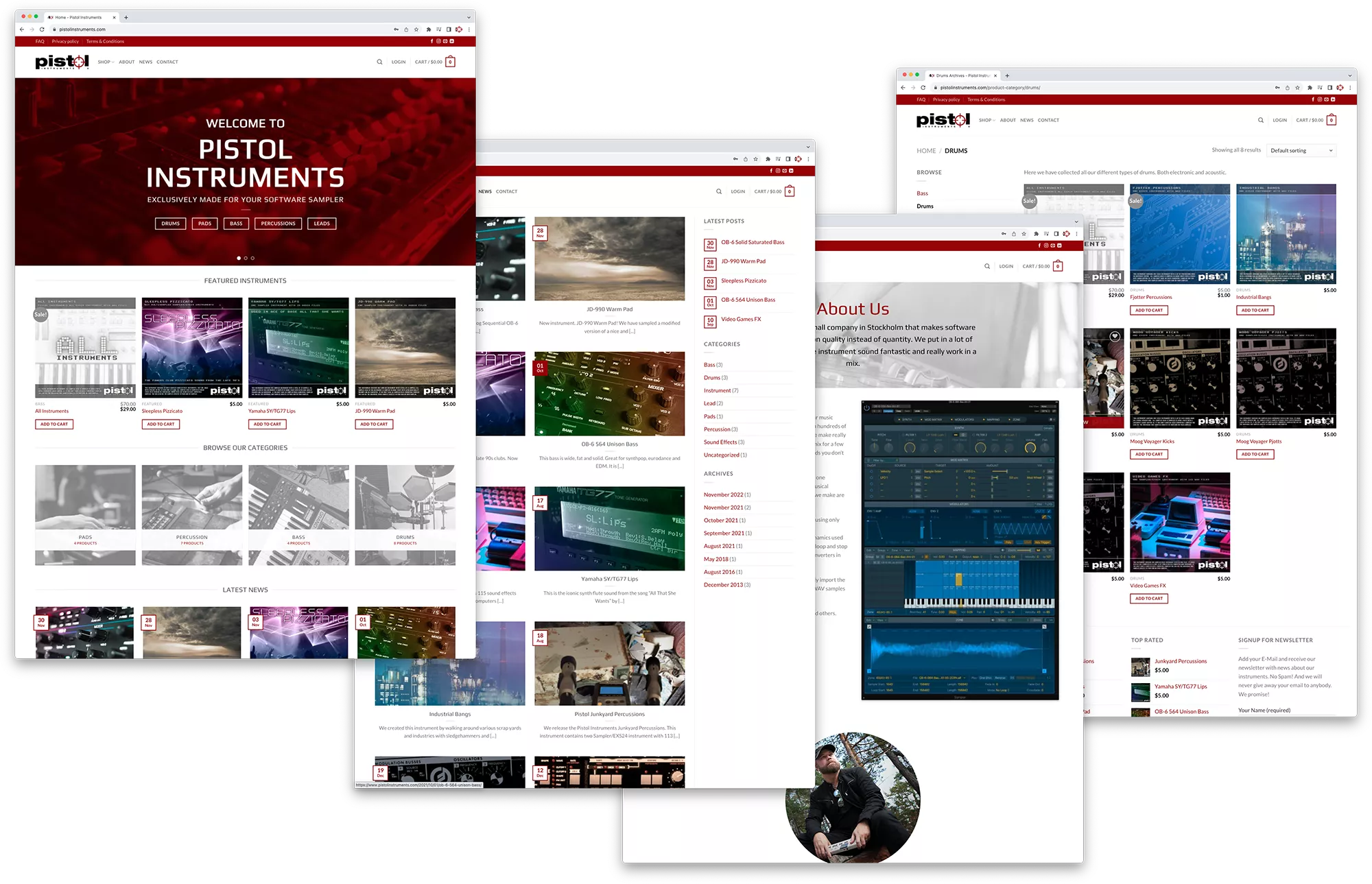Viewport: 1372px width, 884px height.
Task: Add Sleepless Pizzicato to cart
Action: pos(161,425)
